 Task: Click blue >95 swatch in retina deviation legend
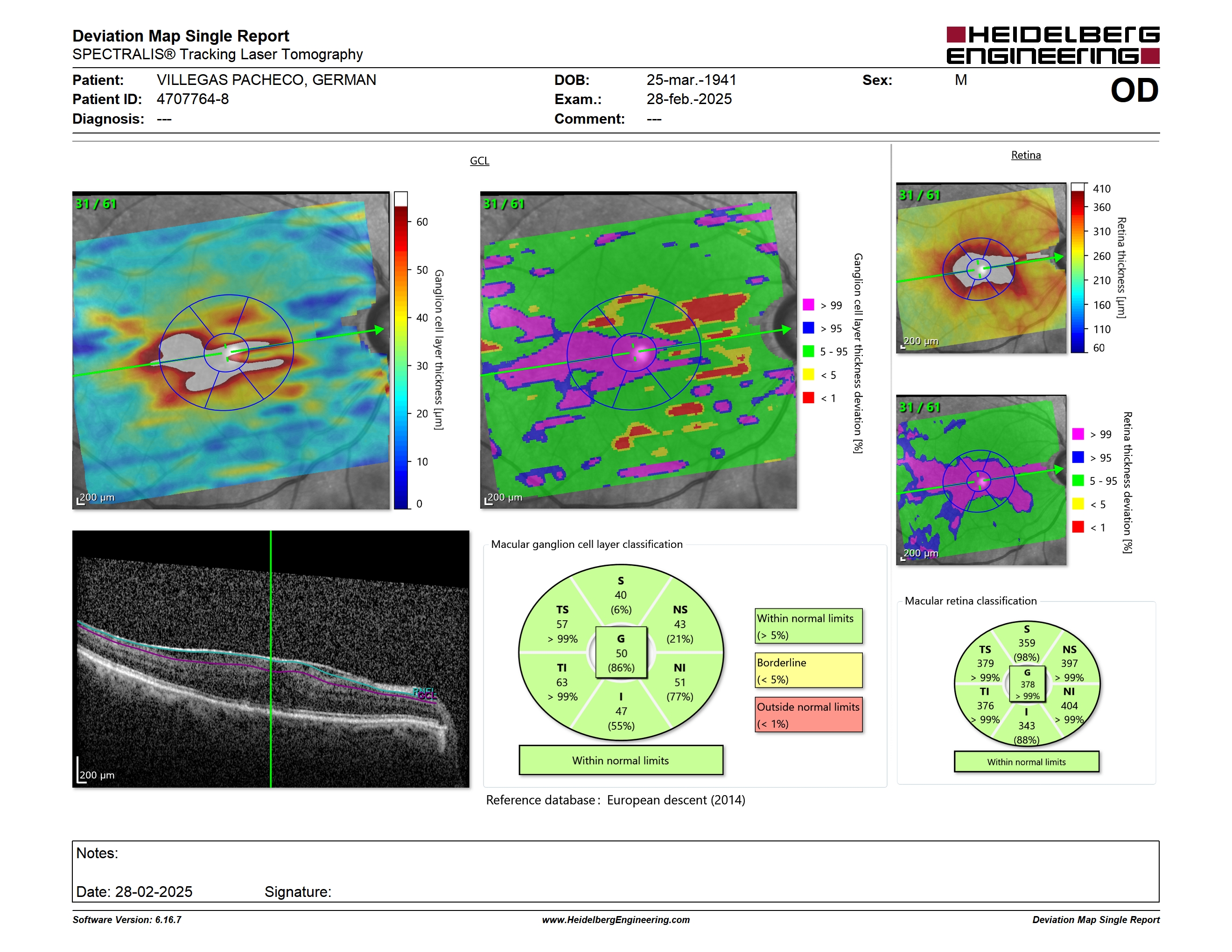1078,457
